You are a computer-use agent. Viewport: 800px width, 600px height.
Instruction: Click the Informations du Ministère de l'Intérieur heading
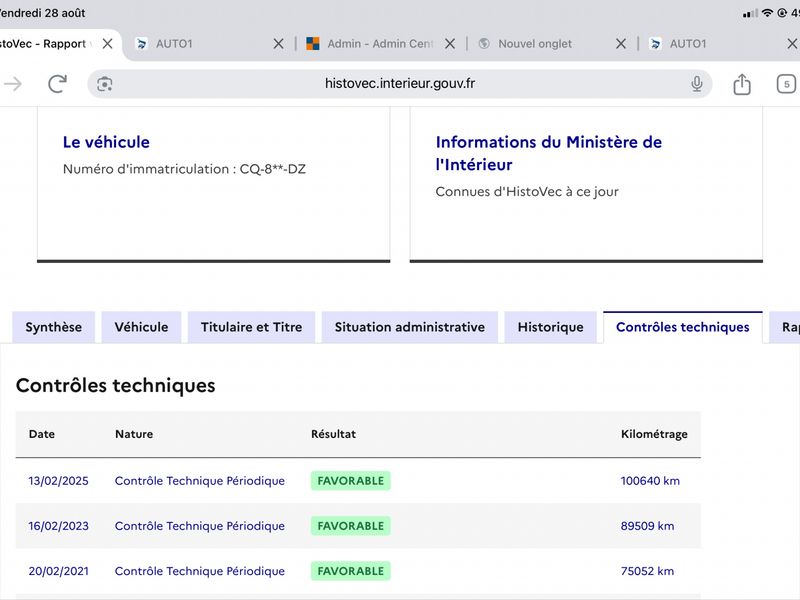(548, 153)
